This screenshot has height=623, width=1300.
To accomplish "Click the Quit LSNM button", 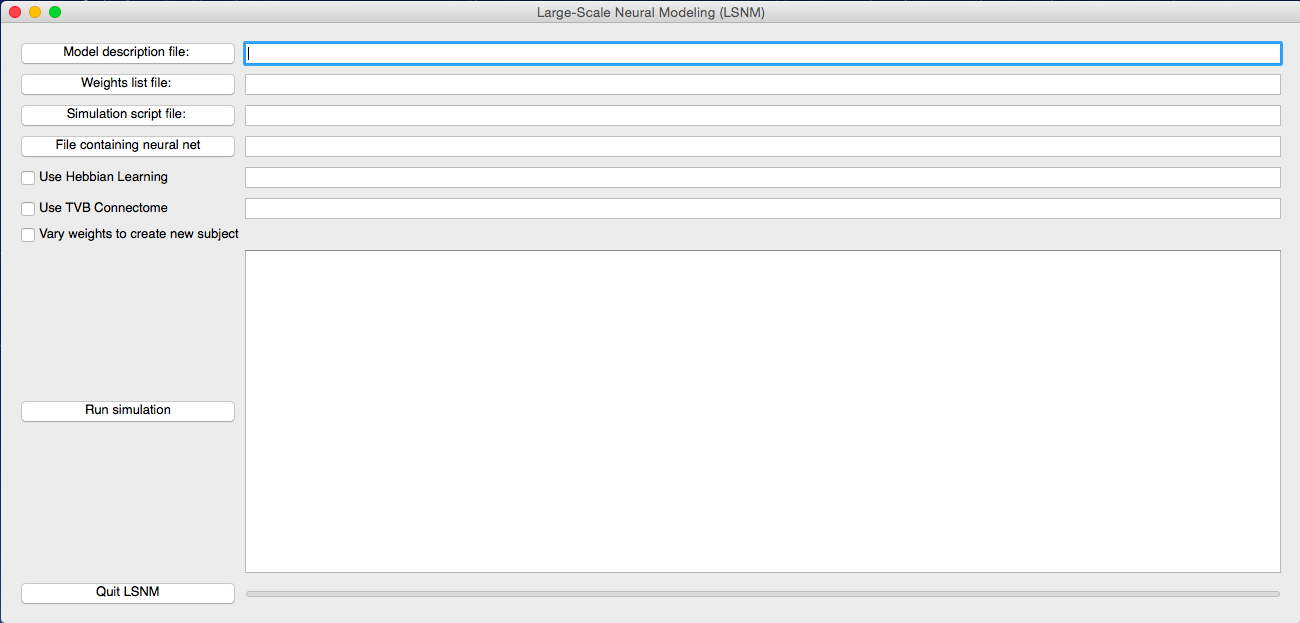I will click(x=128, y=593).
